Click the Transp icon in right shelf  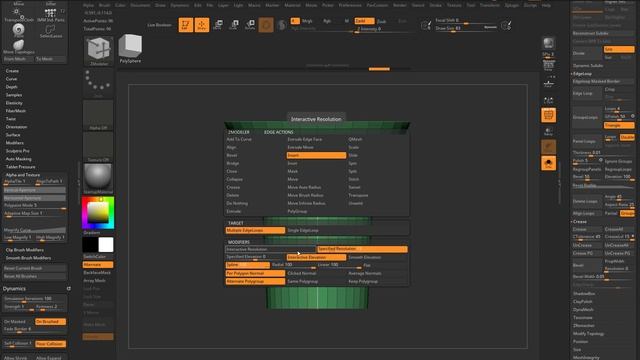tap(549, 131)
